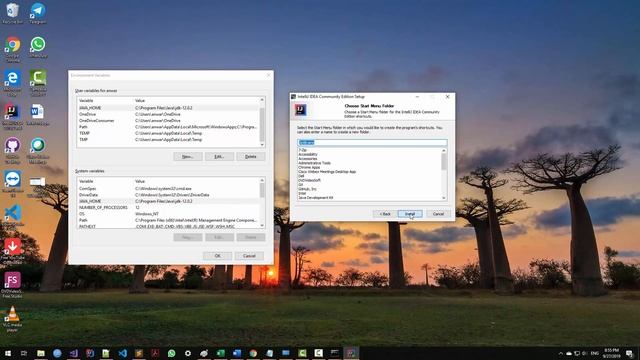Image resolution: width=640 pixels, height=360 pixels.
Task: Open WhatsApp from the taskbar
Action: (x=171, y=353)
